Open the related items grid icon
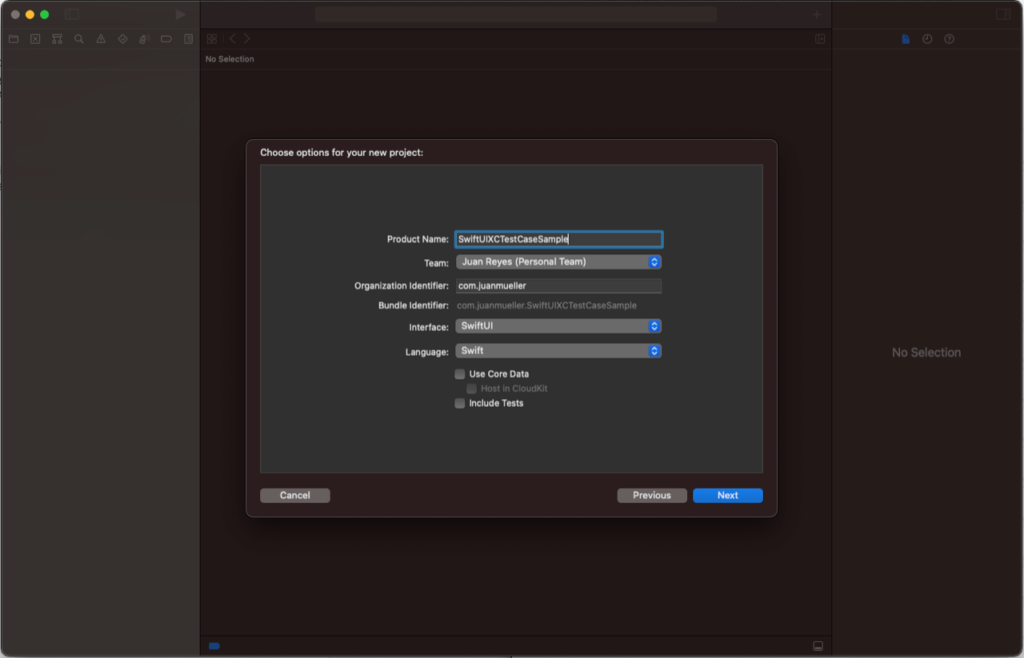 [212, 39]
